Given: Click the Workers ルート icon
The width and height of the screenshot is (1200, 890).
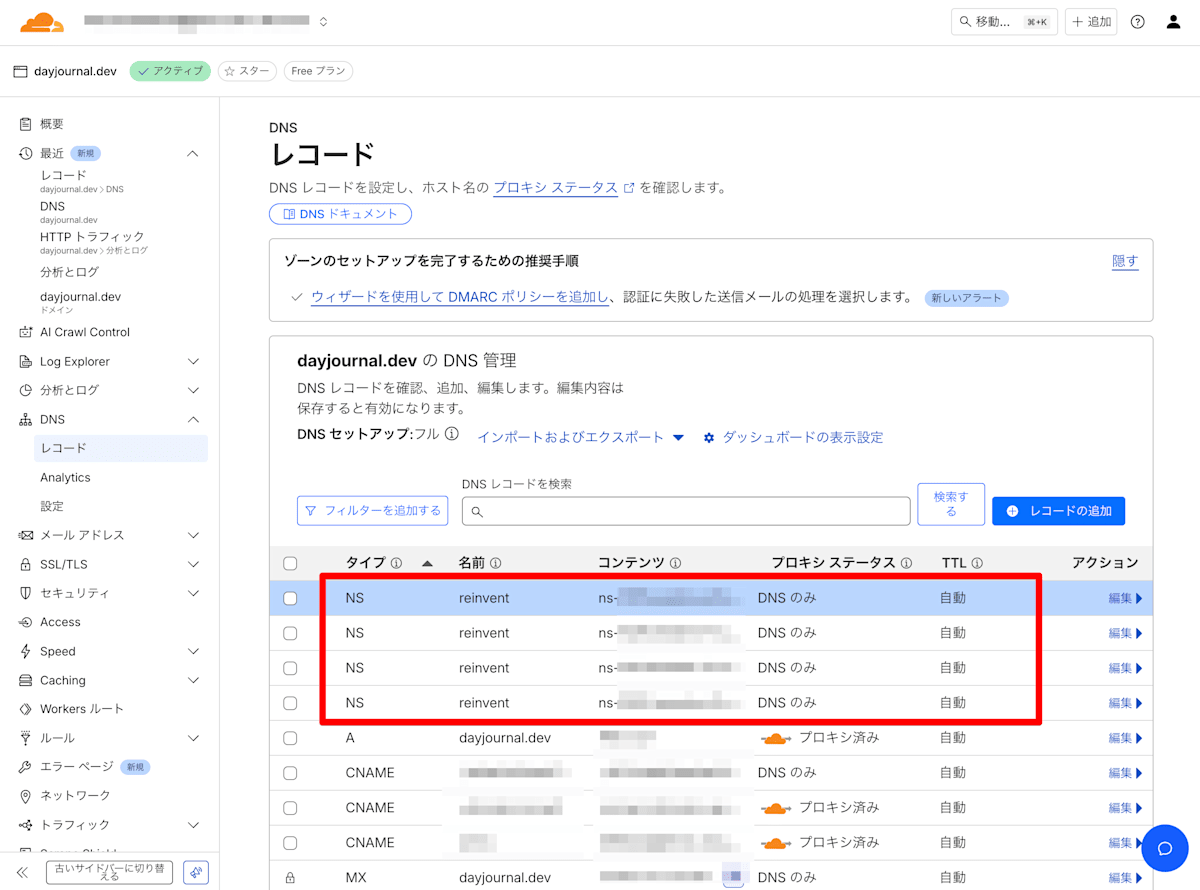Looking at the screenshot, I should [x=26, y=709].
